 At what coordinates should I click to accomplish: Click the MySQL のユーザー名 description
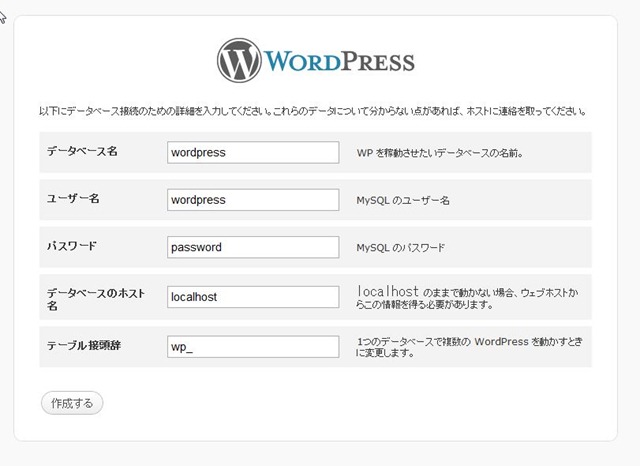coord(403,201)
